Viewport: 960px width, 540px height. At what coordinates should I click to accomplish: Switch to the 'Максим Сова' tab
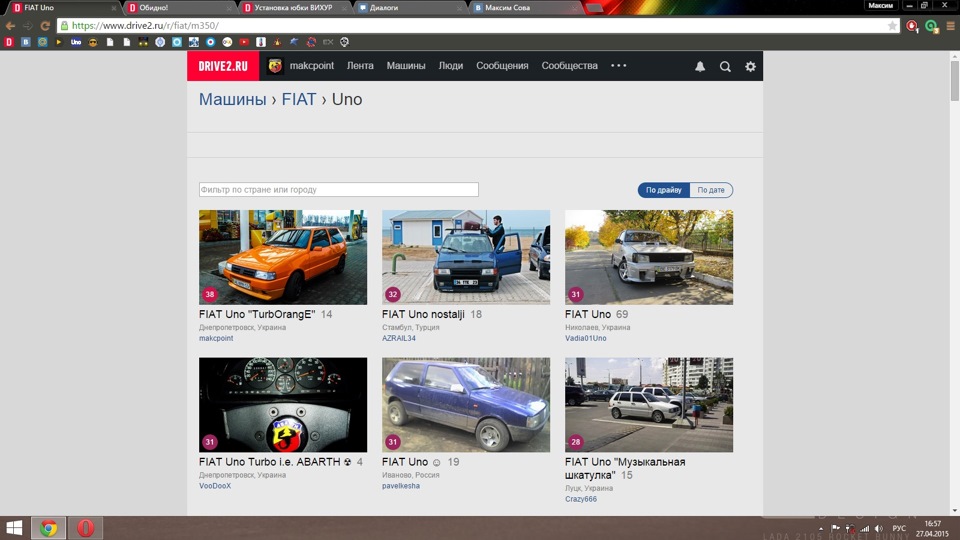(523, 8)
